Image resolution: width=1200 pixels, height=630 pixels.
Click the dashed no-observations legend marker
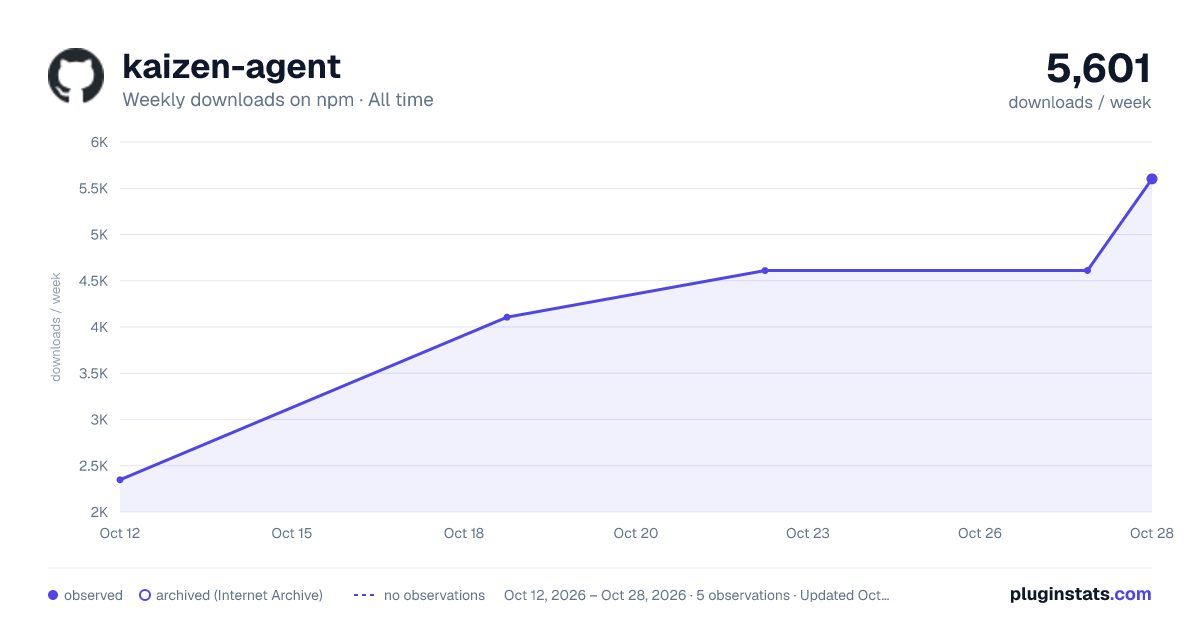[x=364, y=595]
